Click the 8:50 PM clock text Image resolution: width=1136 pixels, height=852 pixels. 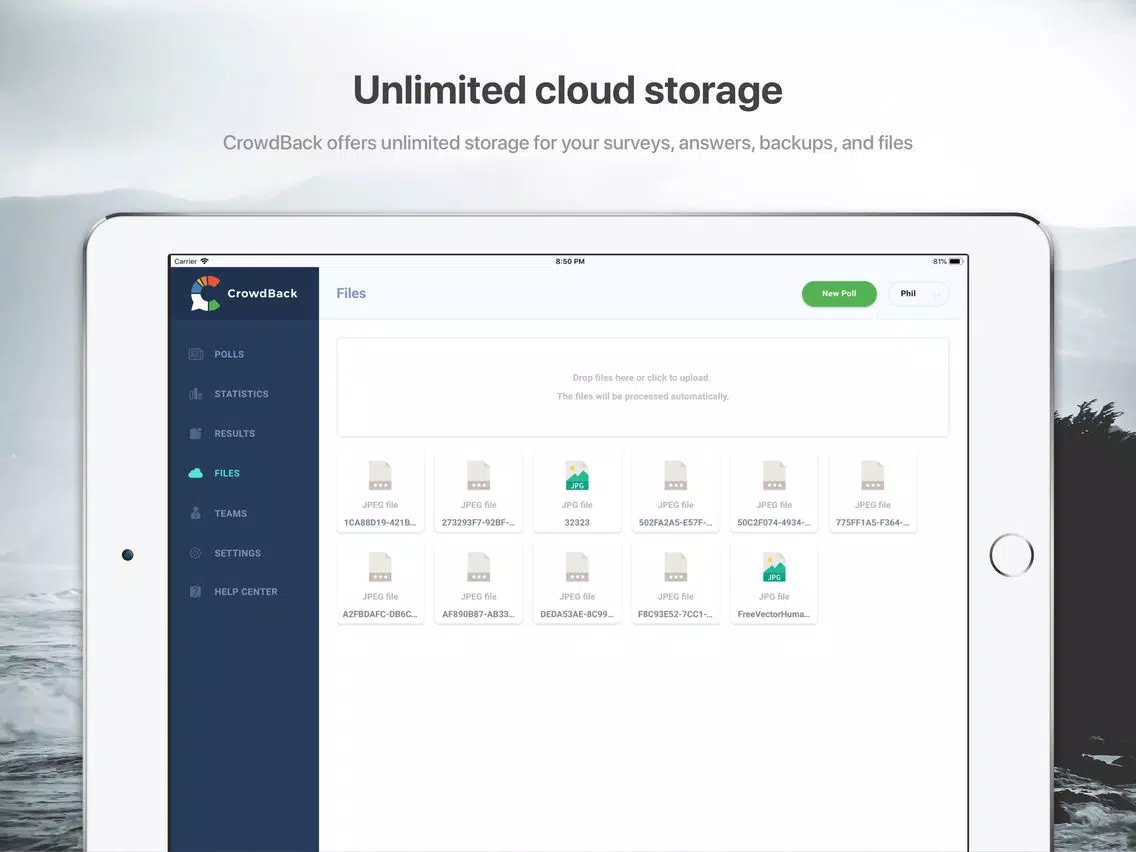570,262
